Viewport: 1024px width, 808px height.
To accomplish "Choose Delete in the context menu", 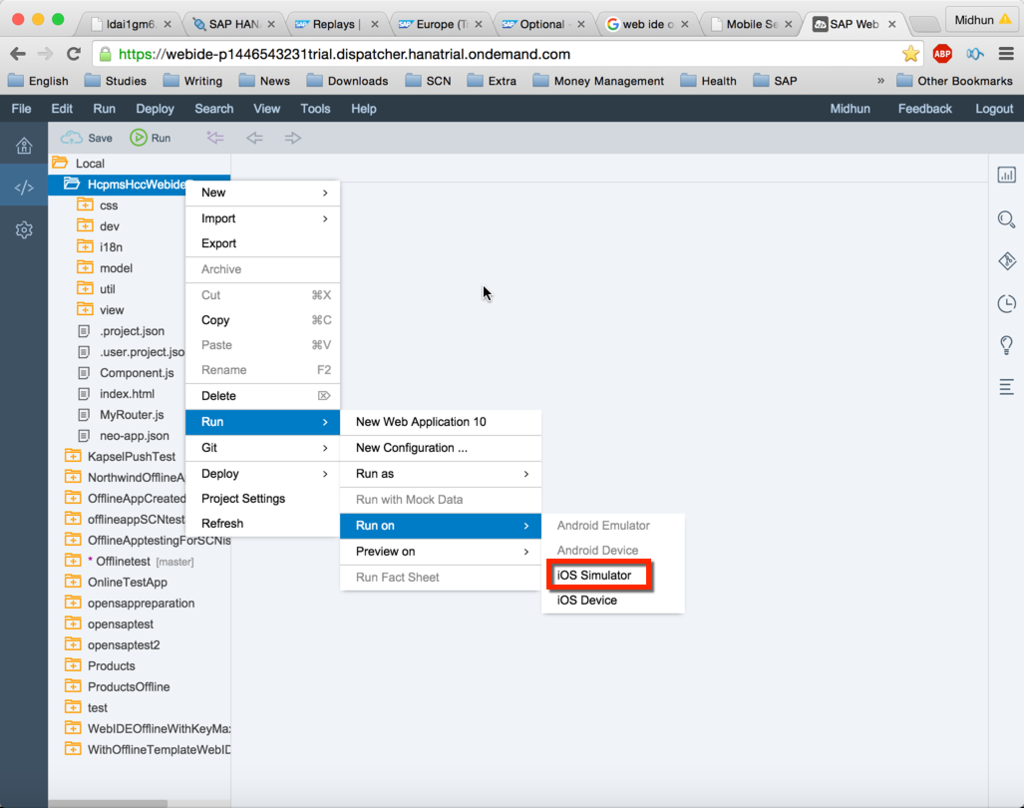I will (x=263, y=396).
